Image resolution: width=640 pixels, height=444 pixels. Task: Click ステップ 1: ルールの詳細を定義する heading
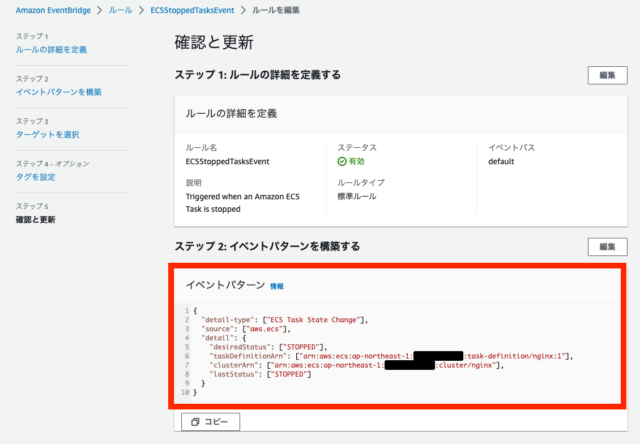click(x=258, y=75)
